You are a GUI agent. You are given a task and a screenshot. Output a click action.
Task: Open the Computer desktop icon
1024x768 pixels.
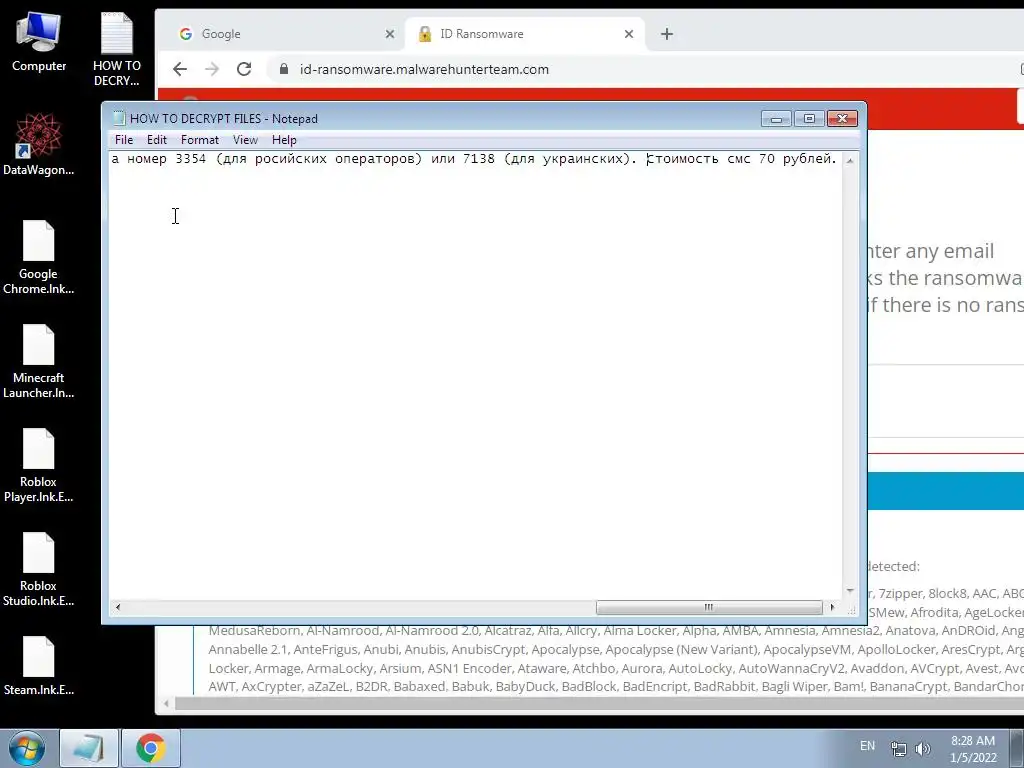point(39,42)
